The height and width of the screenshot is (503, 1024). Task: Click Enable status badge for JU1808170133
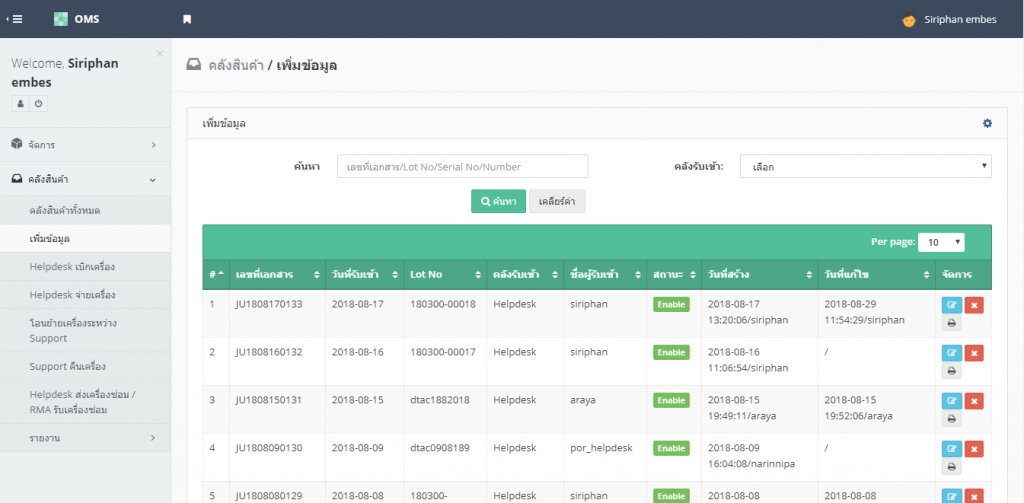671,304
